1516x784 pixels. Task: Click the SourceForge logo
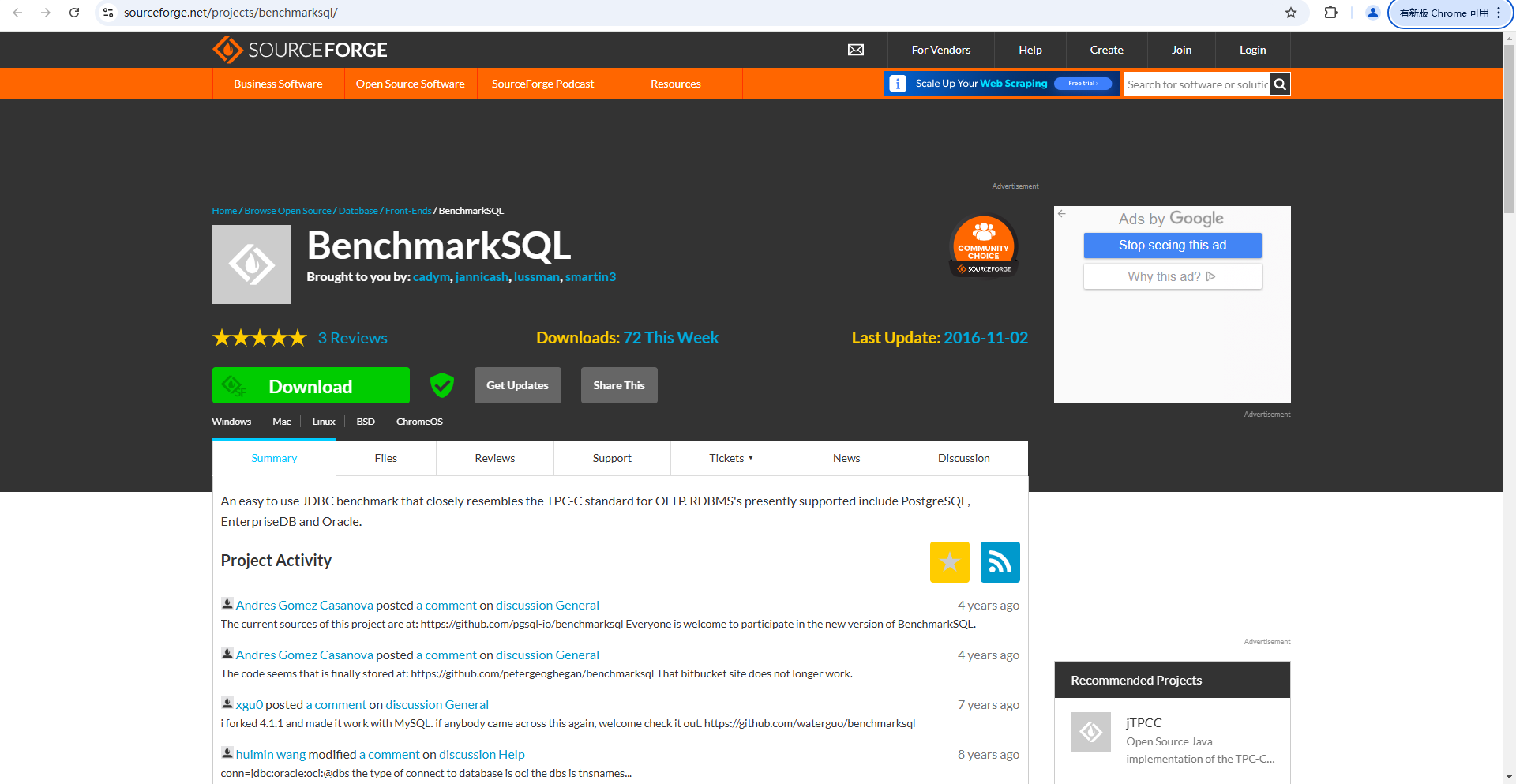300,50
